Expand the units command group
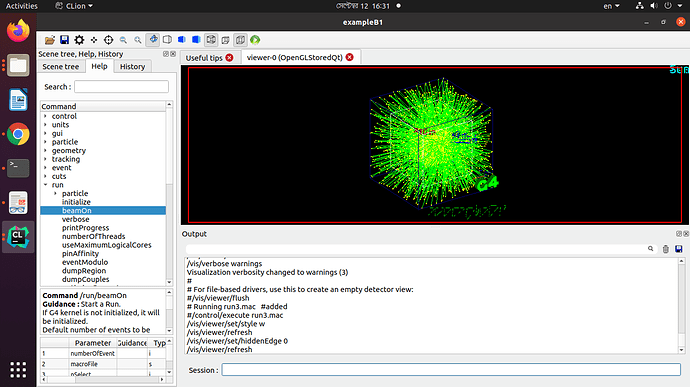 (x=45, y=125)
